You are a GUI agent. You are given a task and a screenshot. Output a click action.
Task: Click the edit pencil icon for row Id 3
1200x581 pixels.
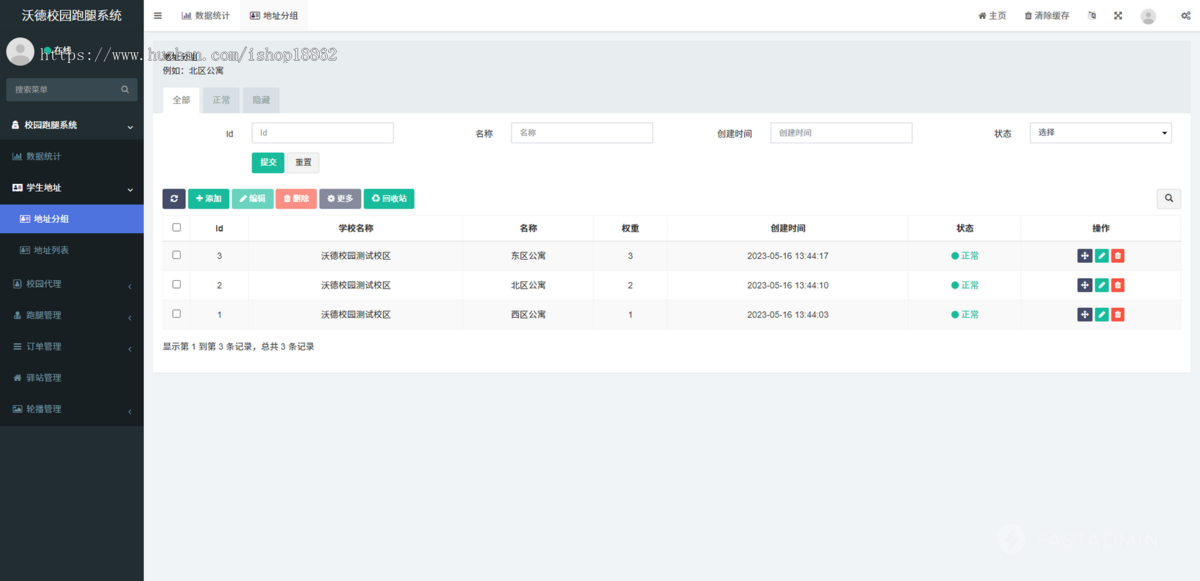tap(1101, 256)
